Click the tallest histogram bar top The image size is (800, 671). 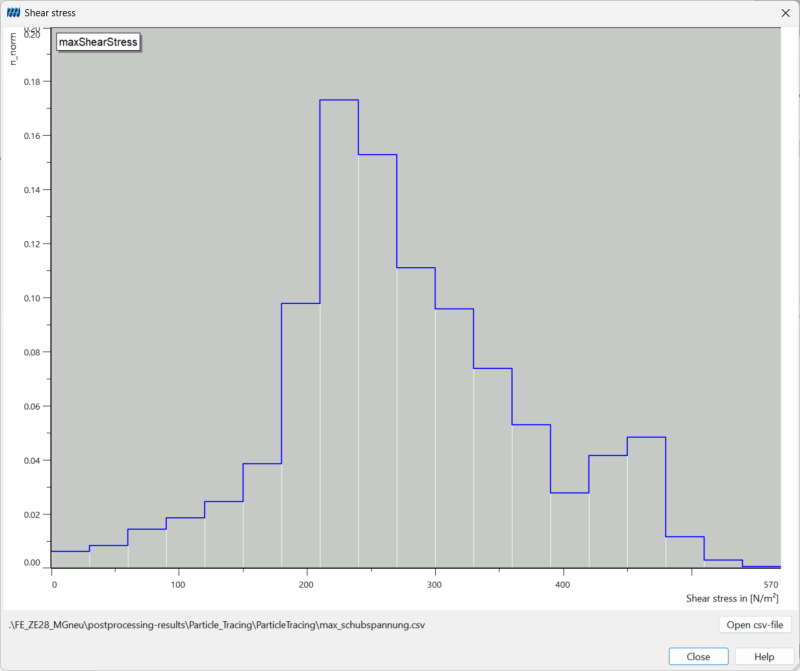pos(339,100)
